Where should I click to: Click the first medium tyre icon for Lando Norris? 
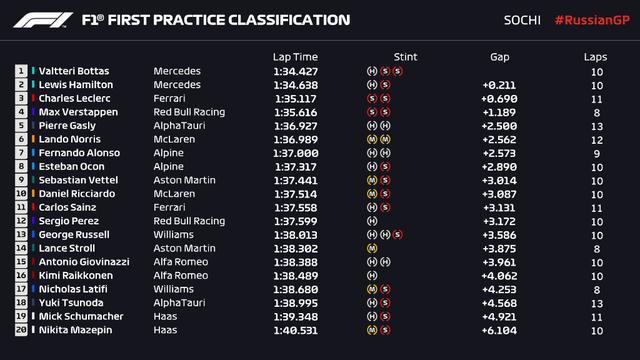[372, 139]
